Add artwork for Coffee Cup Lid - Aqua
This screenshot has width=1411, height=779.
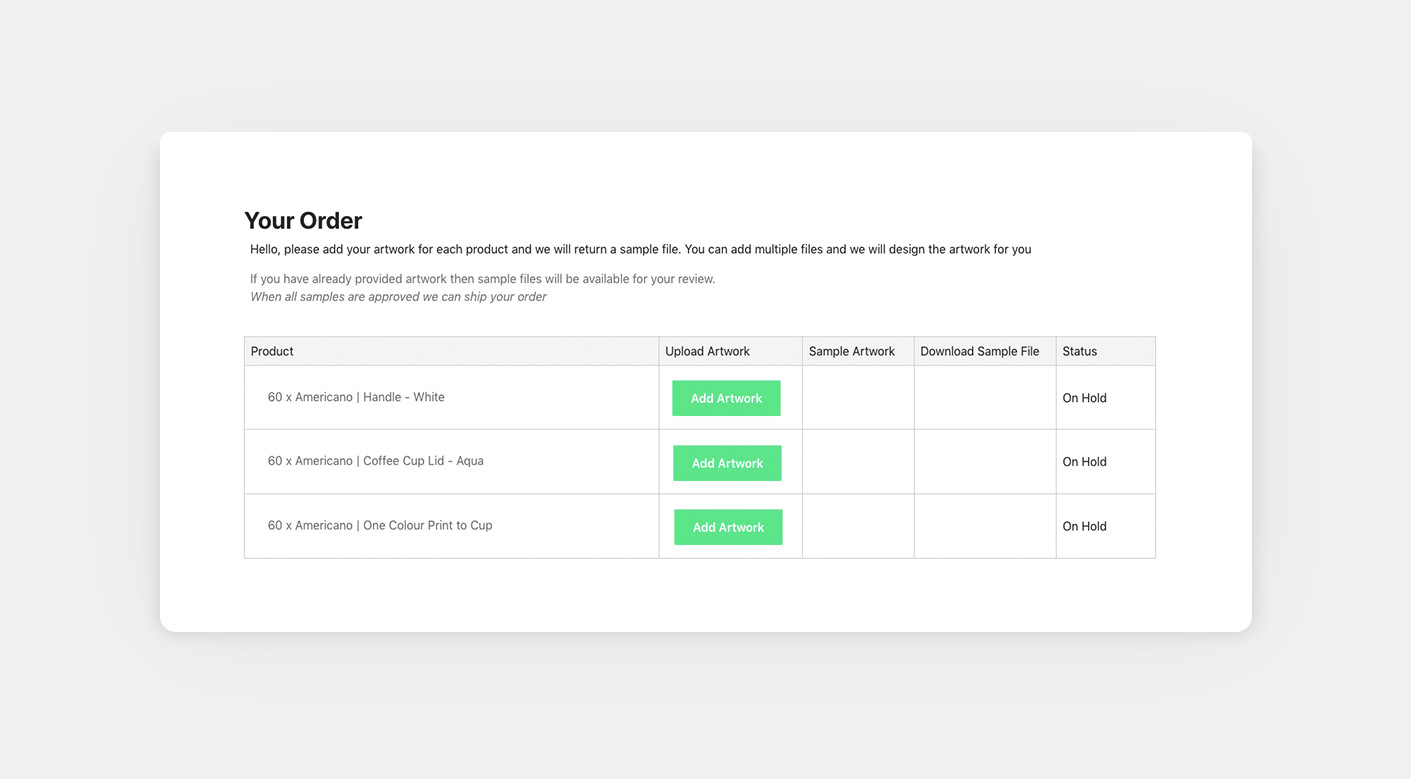(x=727, y=463)
